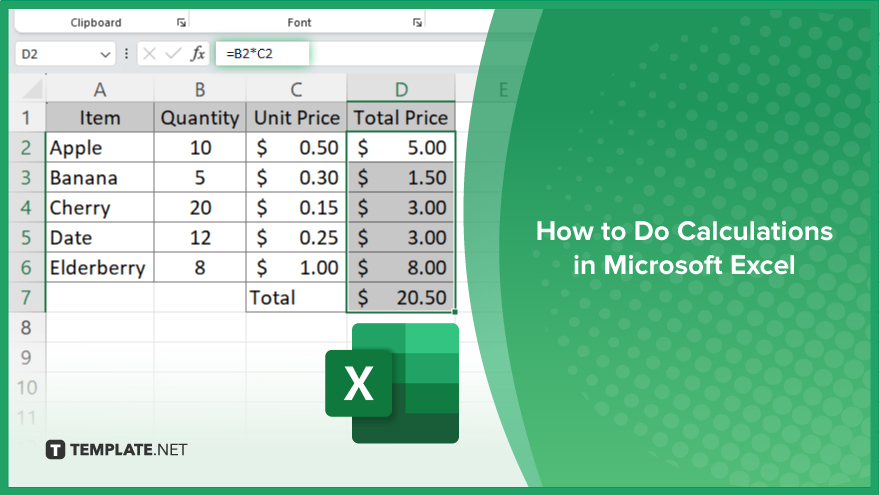Confirm entry with the checkmark icon
The image size is (880, 495).
click(x=173, y=54)
